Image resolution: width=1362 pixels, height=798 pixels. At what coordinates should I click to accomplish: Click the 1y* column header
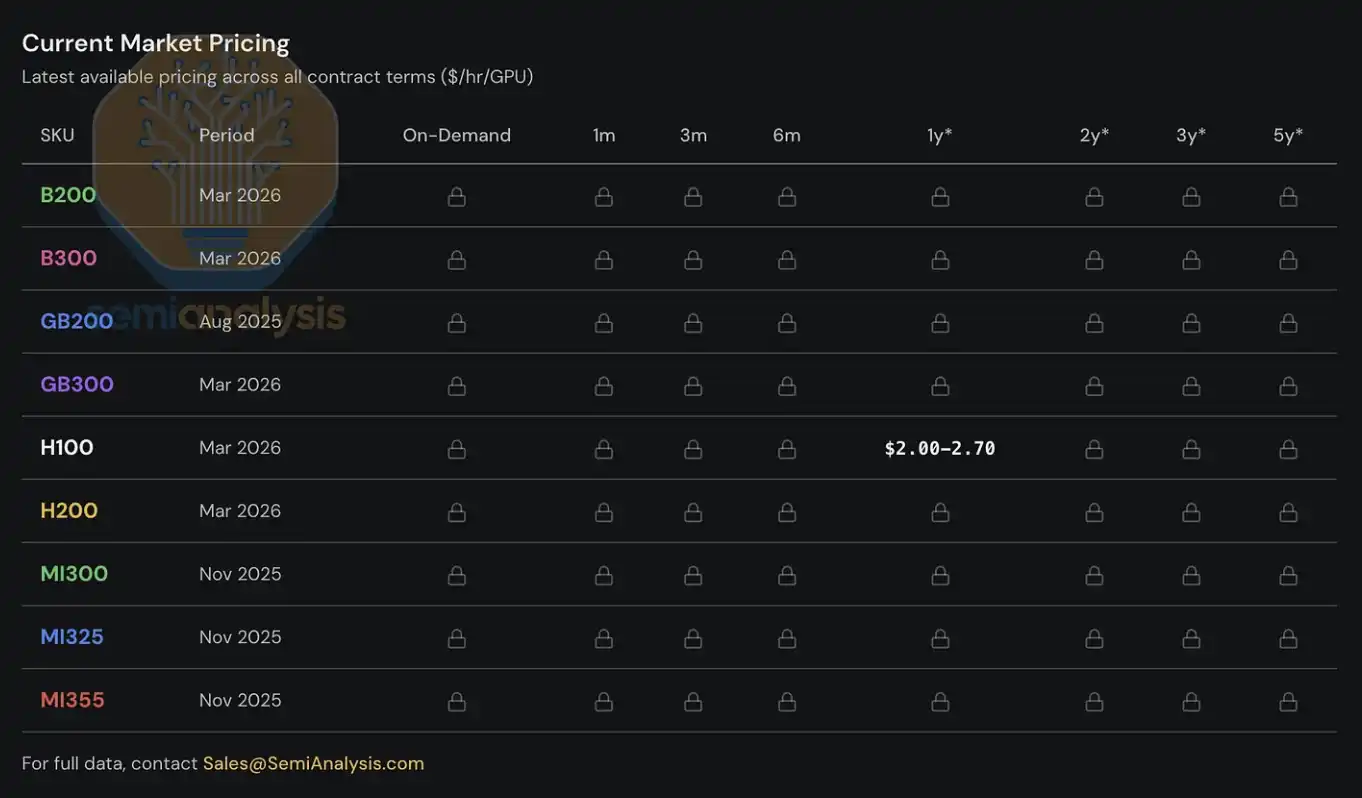(939, 135)
